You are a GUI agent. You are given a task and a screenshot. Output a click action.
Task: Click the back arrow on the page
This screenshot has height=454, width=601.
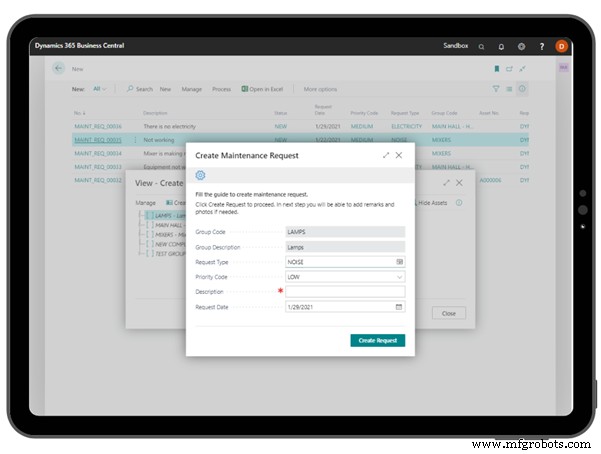coord(59,68)
